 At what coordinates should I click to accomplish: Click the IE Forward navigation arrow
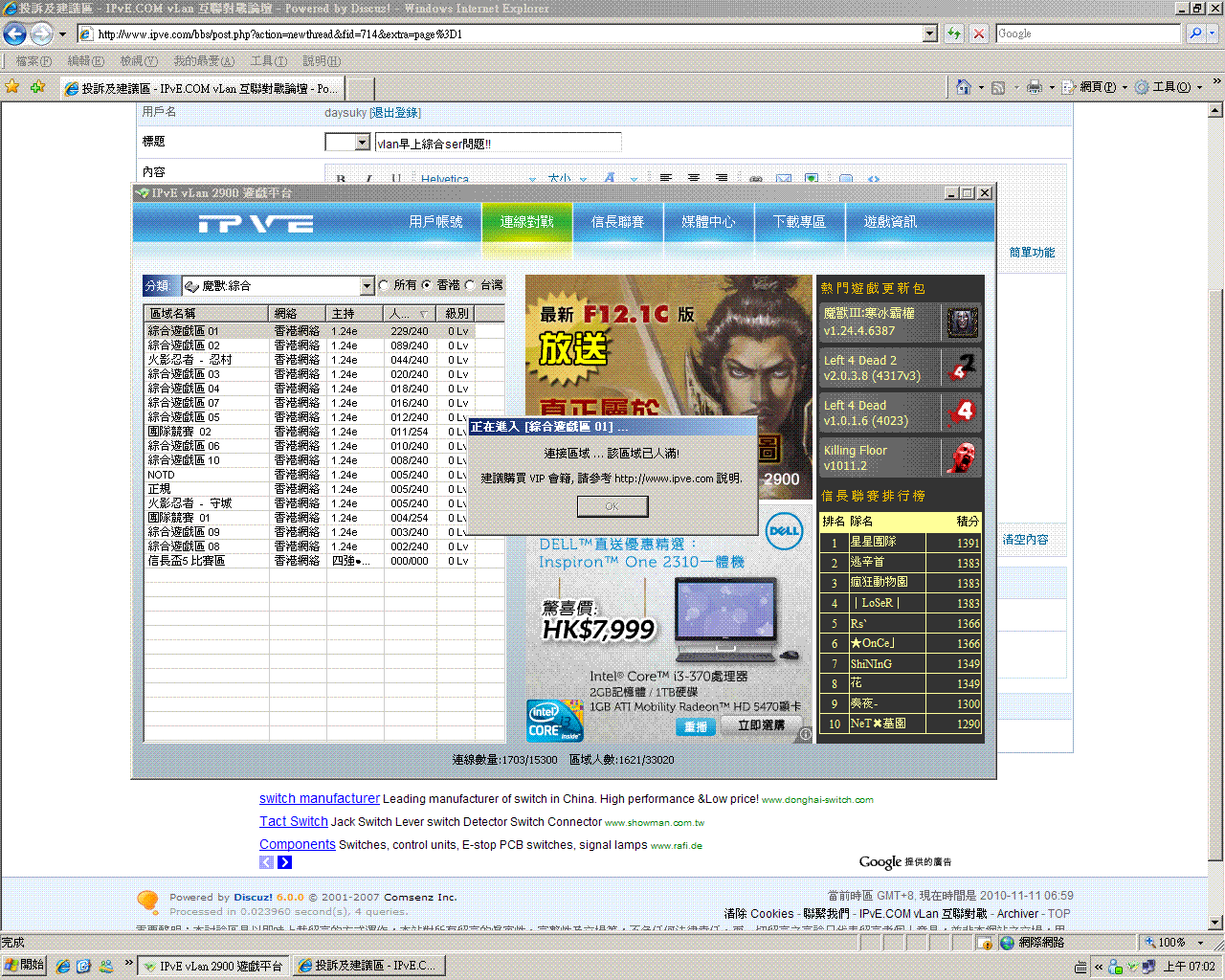point(41,34)
